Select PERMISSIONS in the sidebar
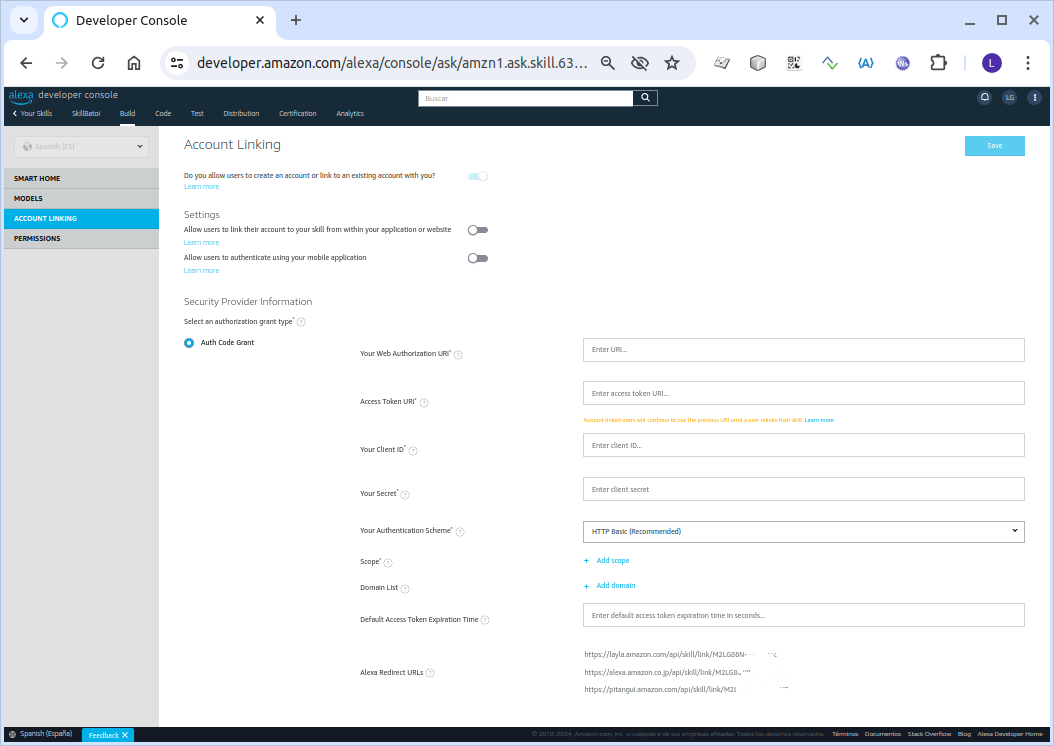This screenshot has height=746, width=1054. click(81, 239)
